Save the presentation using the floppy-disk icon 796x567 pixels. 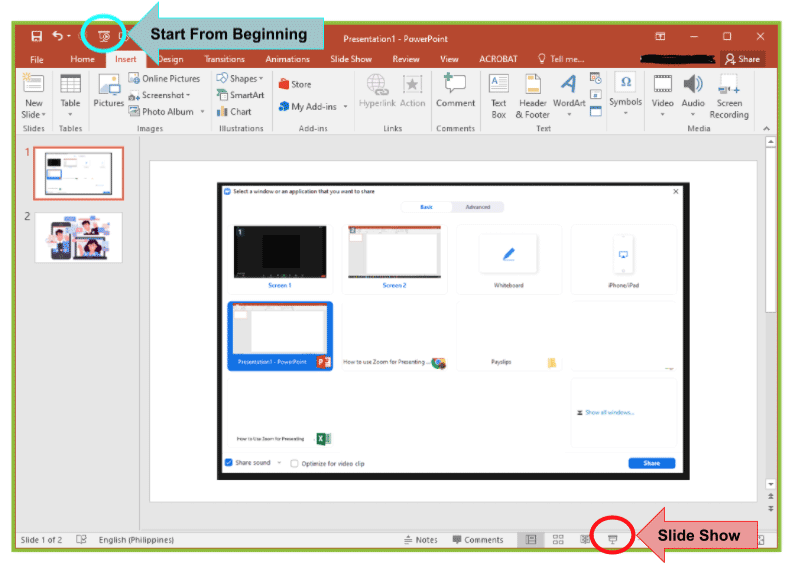coord(37,36)
